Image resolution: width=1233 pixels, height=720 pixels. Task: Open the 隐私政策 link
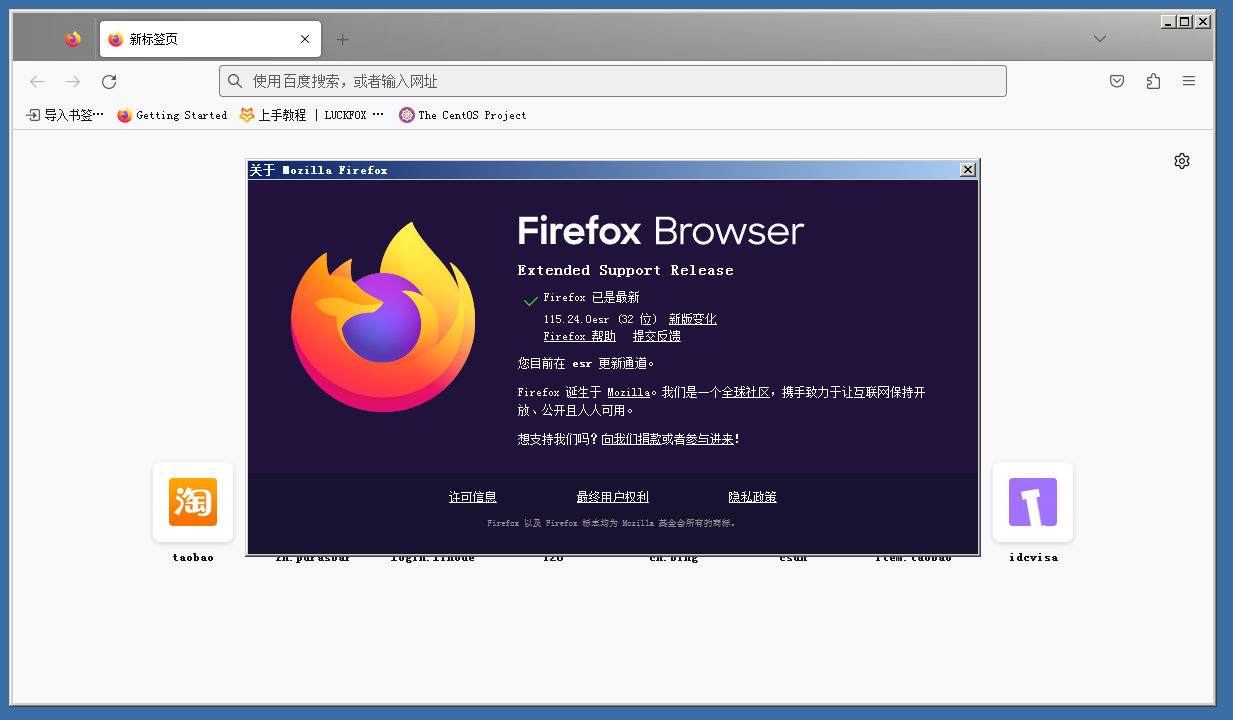coord(752,497)
